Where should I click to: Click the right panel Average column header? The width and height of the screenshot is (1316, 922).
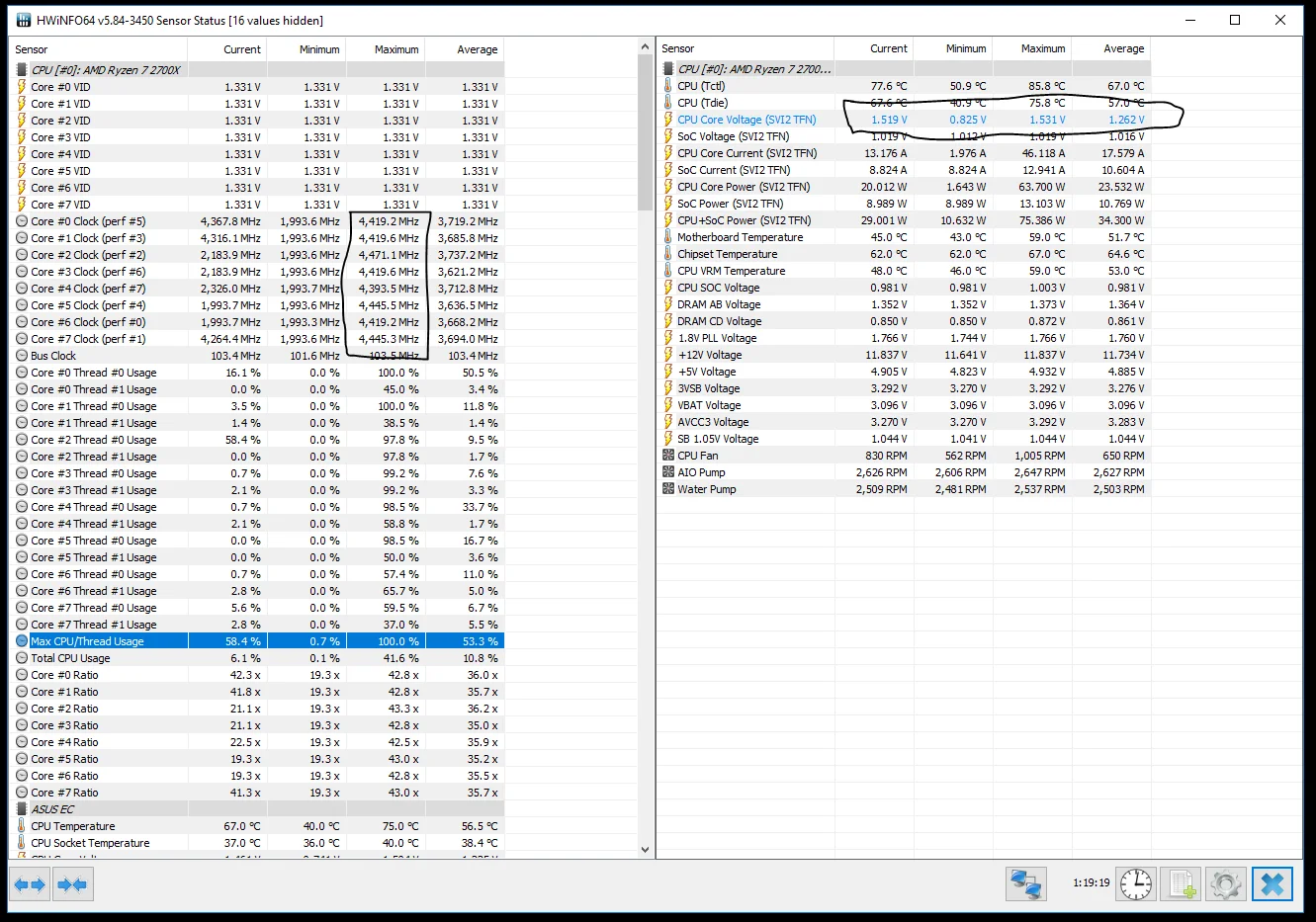(1111, 48)
